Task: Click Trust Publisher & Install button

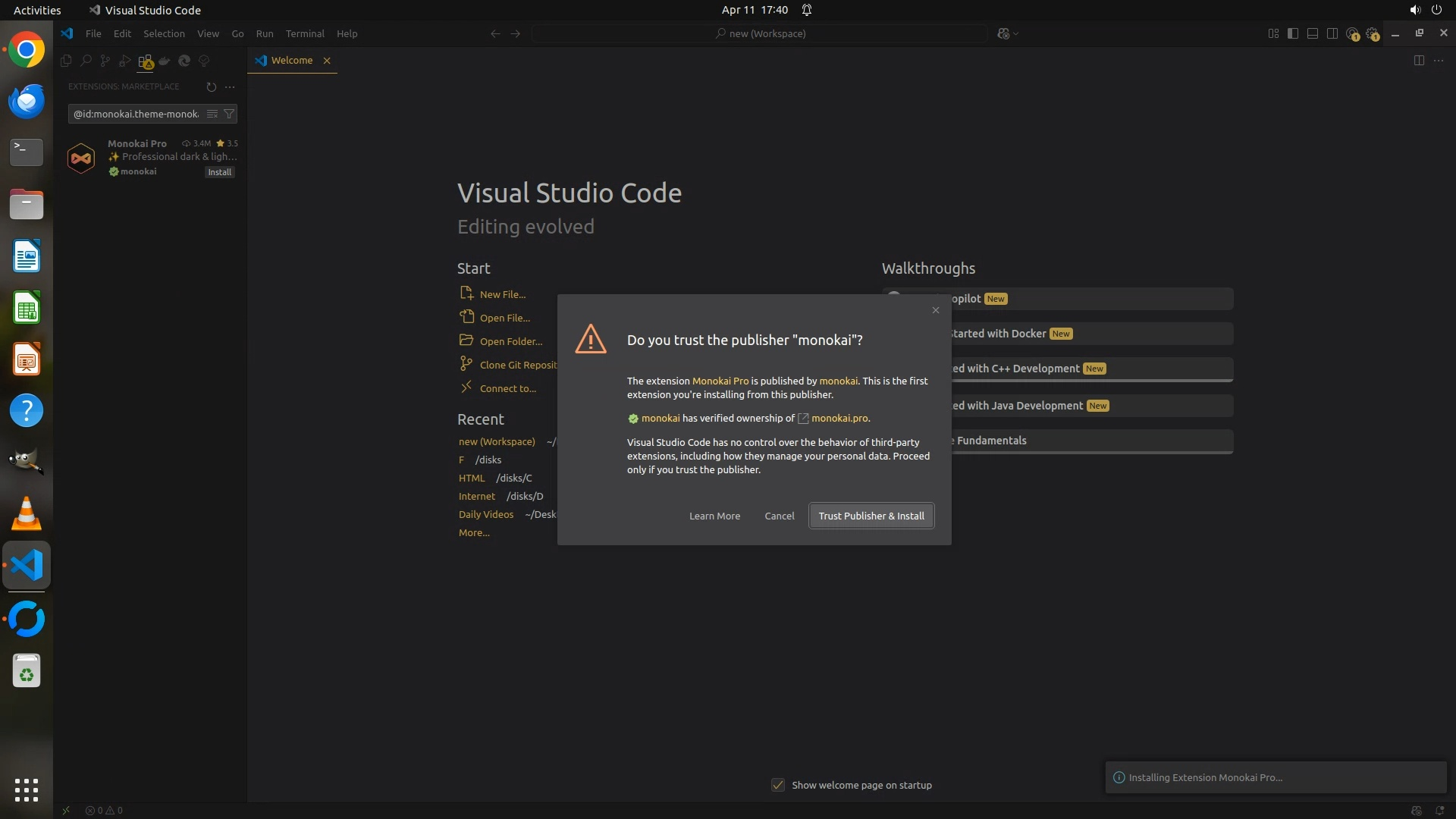Action: pos(871,516)
